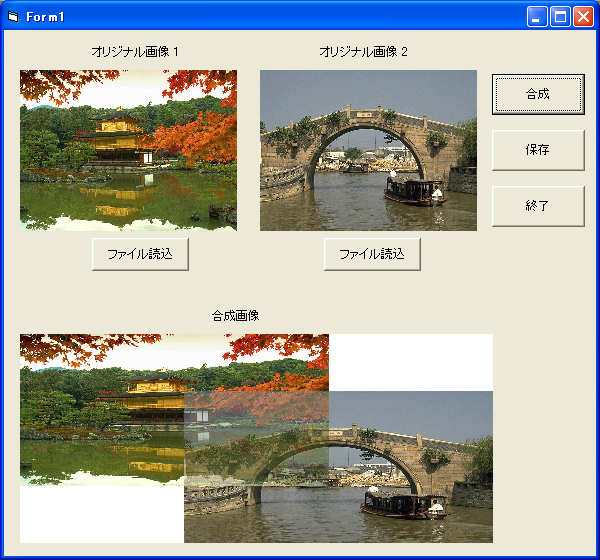The width and height of the screenshot is (600, 560).
Task: Click the Form1 title bar icon
Action: pos(13,16)
